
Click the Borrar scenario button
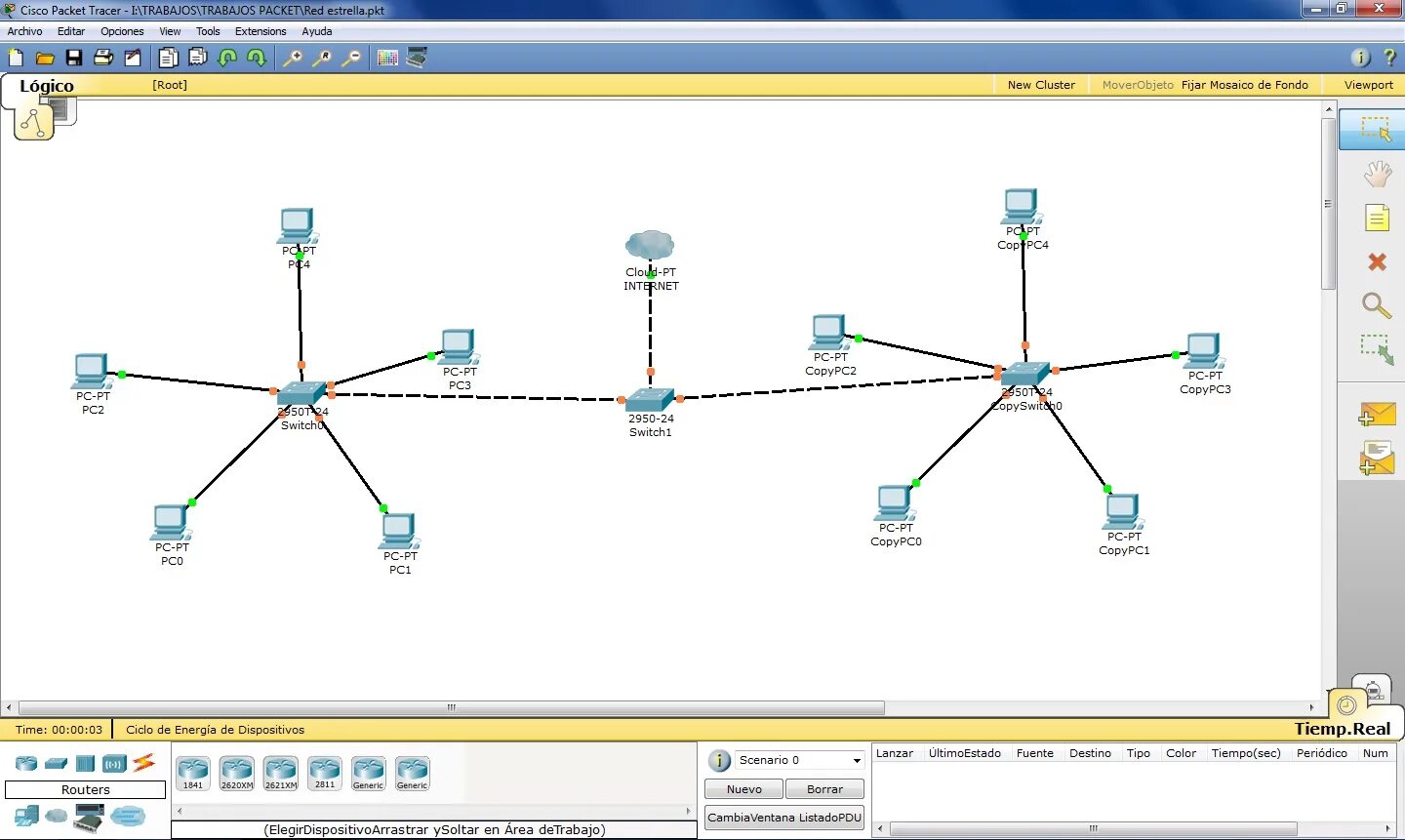[x=824, y=789]
